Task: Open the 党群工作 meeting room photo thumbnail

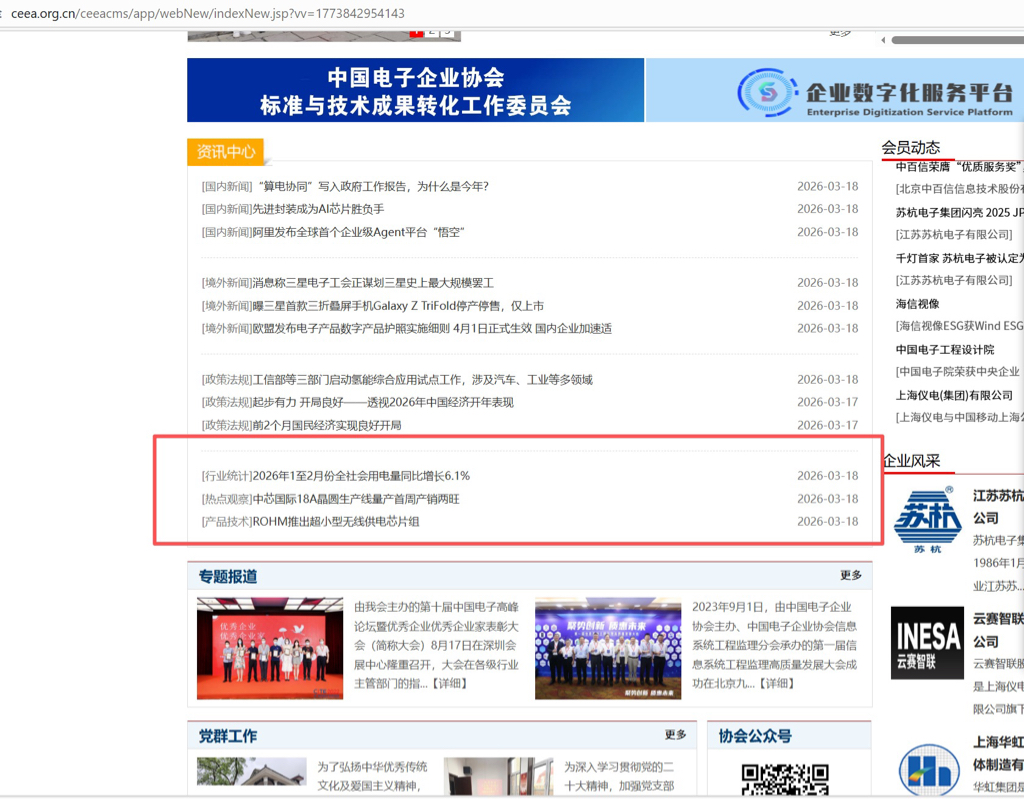Action: tap(498, 776)
